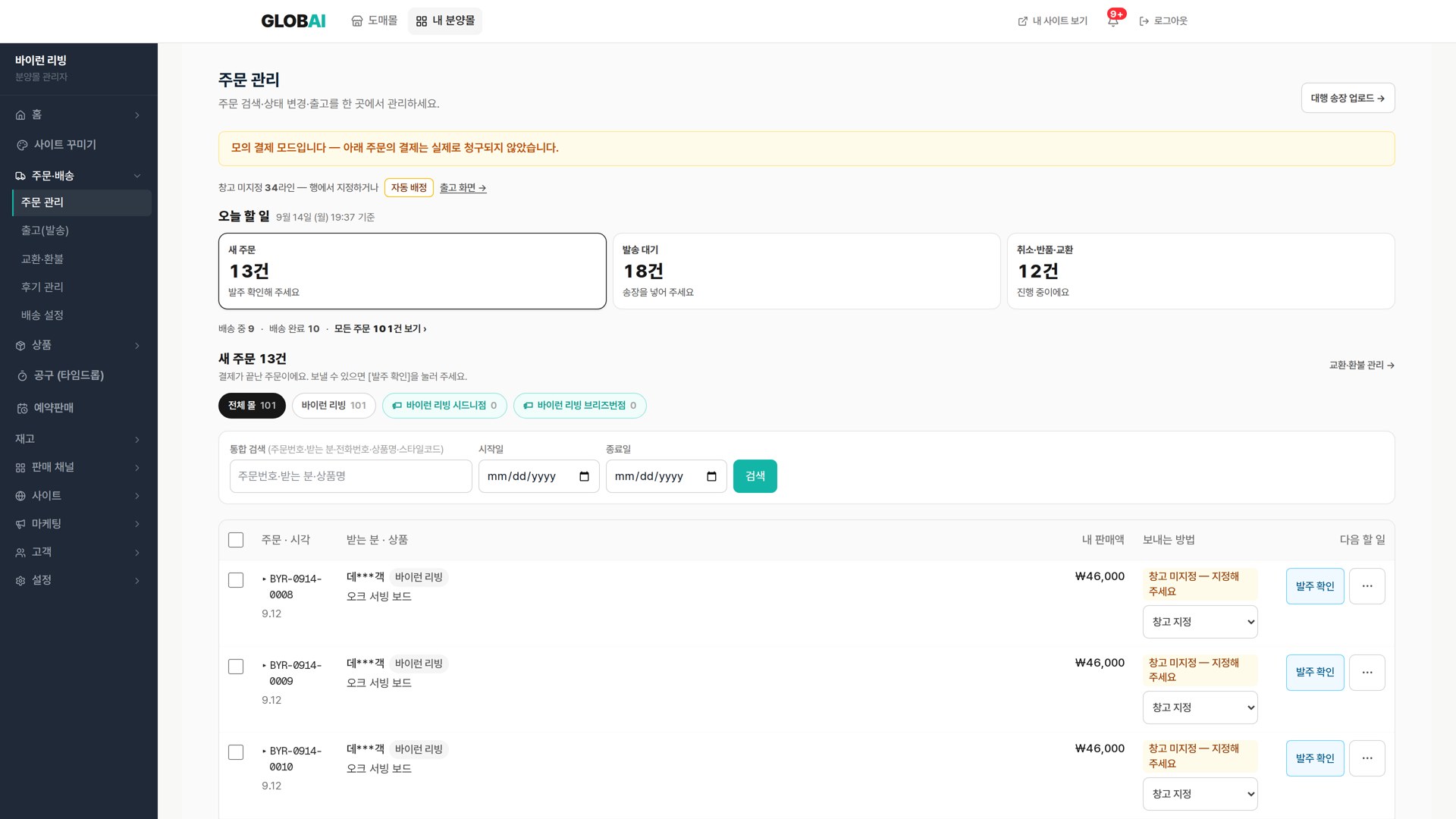Open the 종료일 calendar picker icon
The width and height of the screenshot is (1456, 819).
pyautogui.click(x=711, y=476)
